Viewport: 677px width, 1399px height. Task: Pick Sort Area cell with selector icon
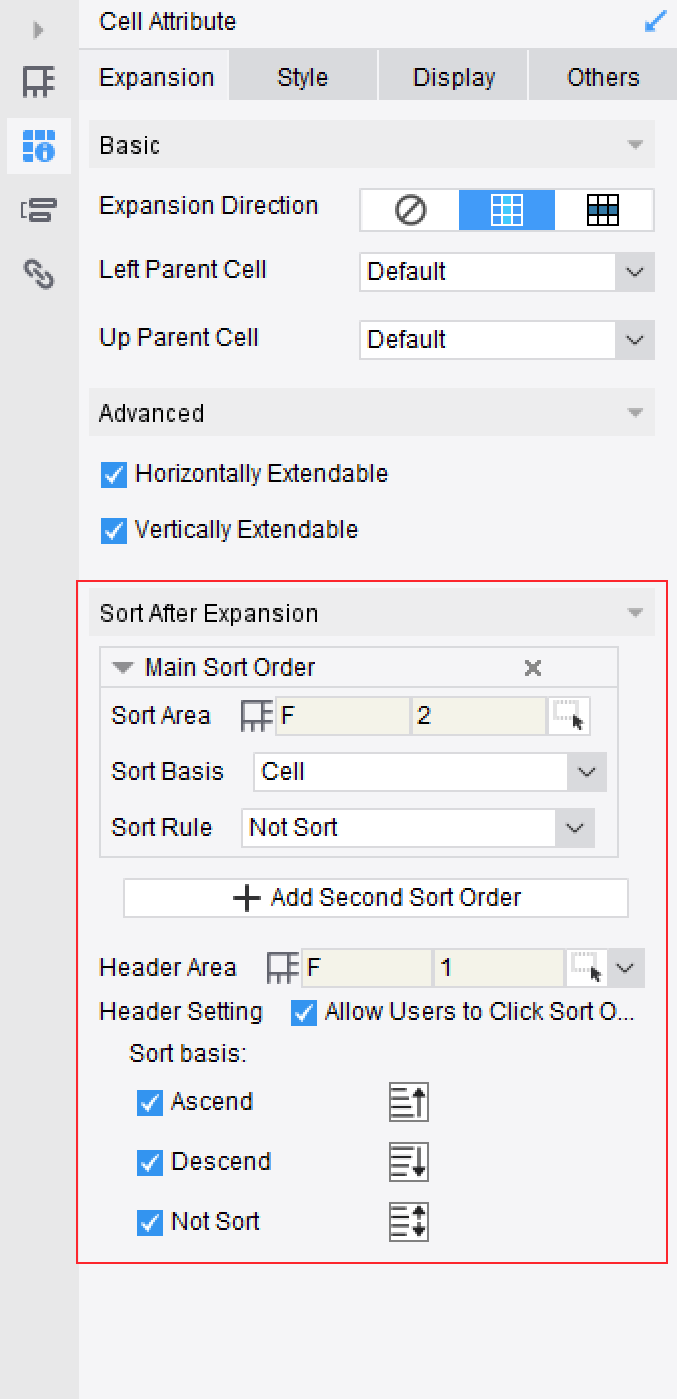point(569,716)
